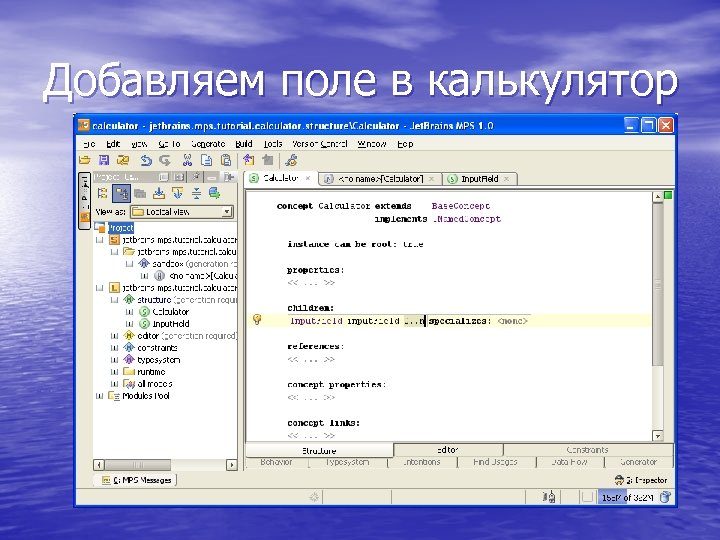Open the Inspector tool window button
Image resolution: width=720 pixels, height=540 pixels.
641,480
